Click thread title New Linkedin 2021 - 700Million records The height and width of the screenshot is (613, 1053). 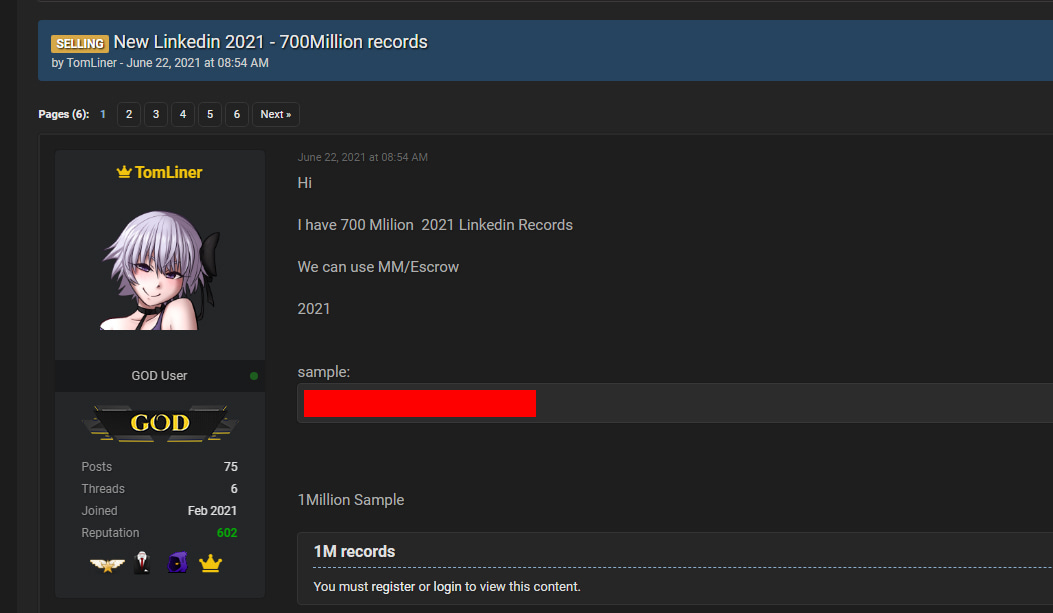click(270, 42)
